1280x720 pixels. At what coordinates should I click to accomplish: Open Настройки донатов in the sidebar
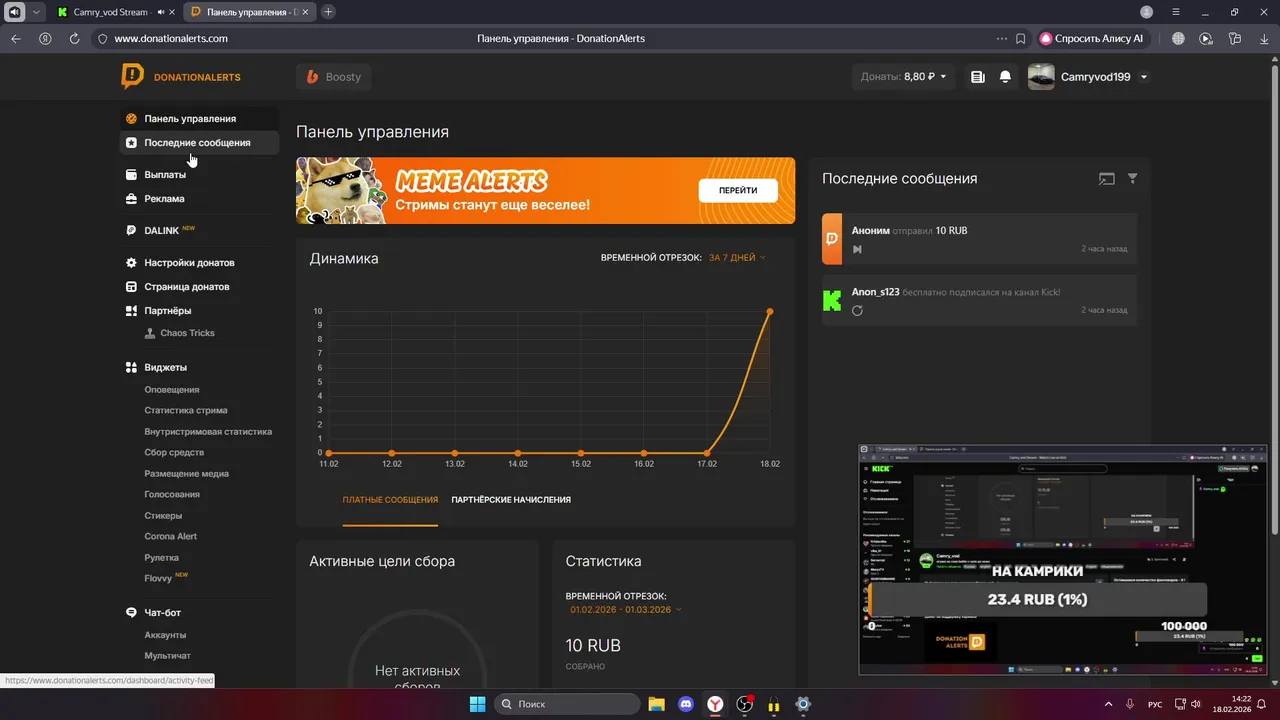(189, 263)
